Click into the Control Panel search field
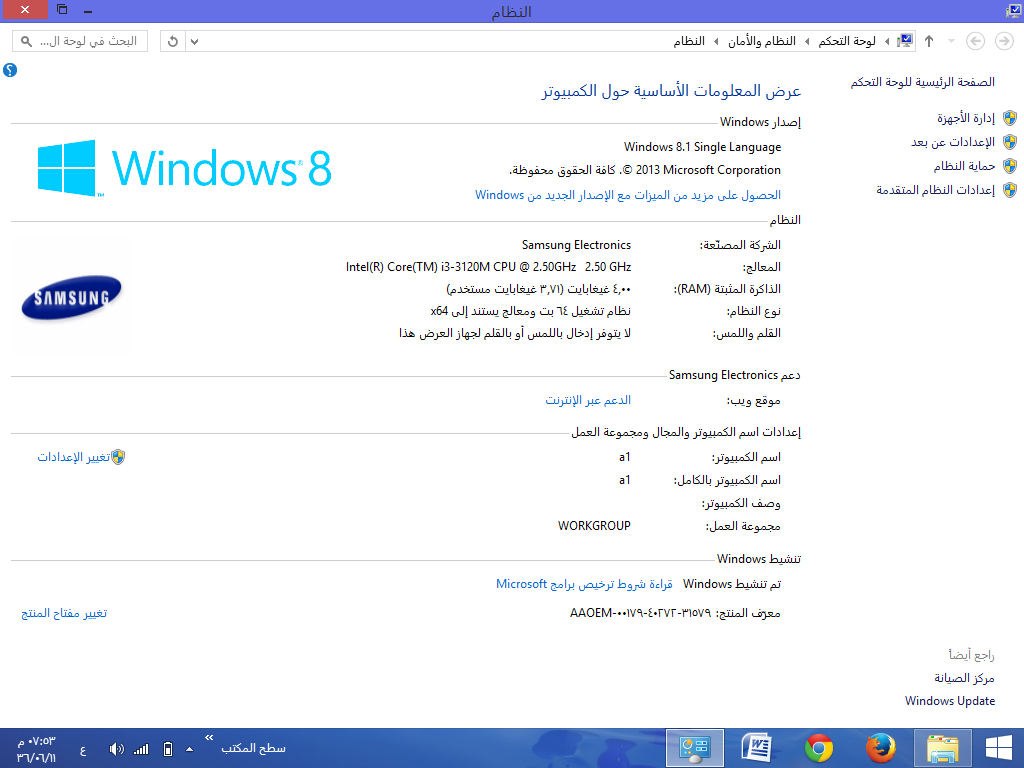 (x=80, y=41)
